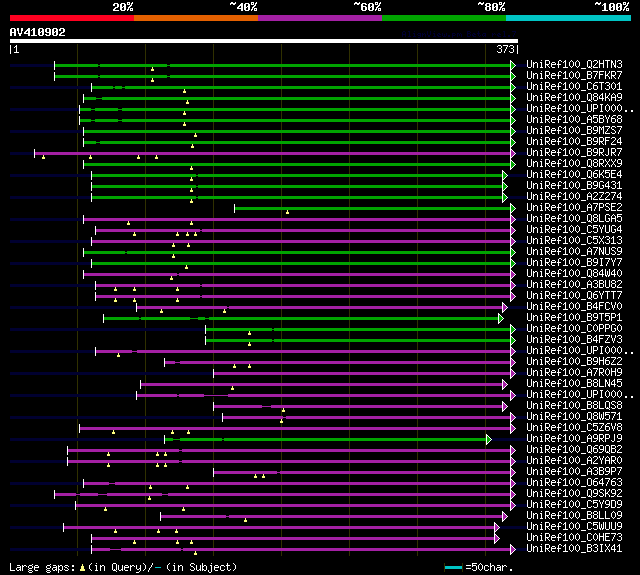Click the UniRef100_B9RJR7 text

point(574,153)
